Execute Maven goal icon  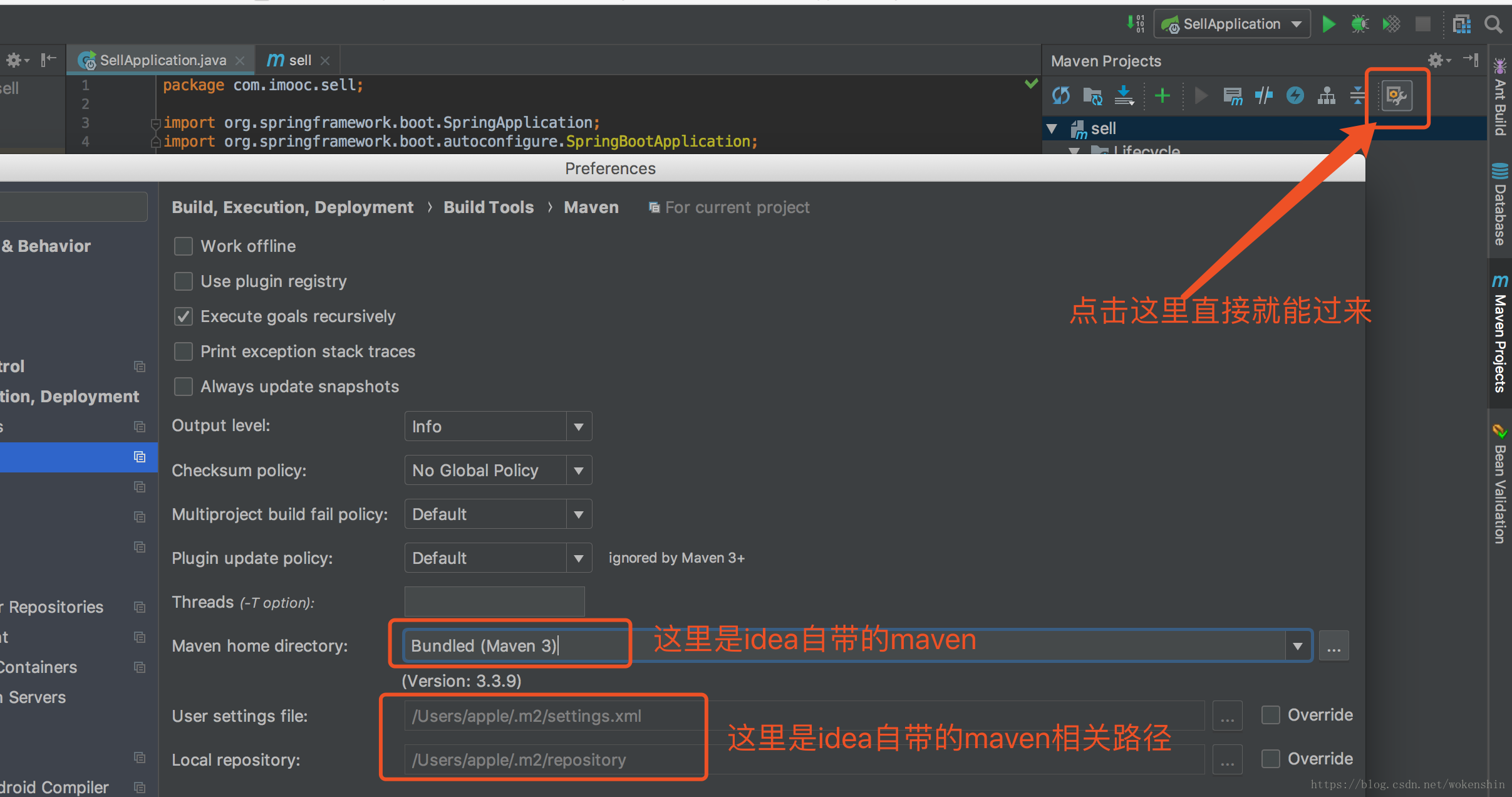point(1233,95)
